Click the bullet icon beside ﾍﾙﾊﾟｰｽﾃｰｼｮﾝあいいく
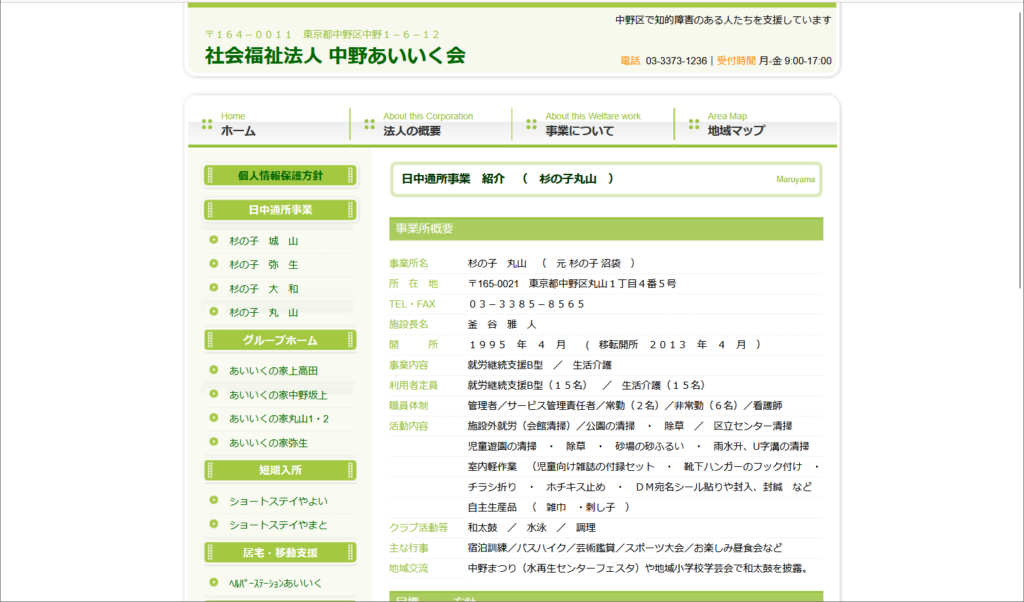The width and height of the screenshot is (1024, 602). (213, 582)
